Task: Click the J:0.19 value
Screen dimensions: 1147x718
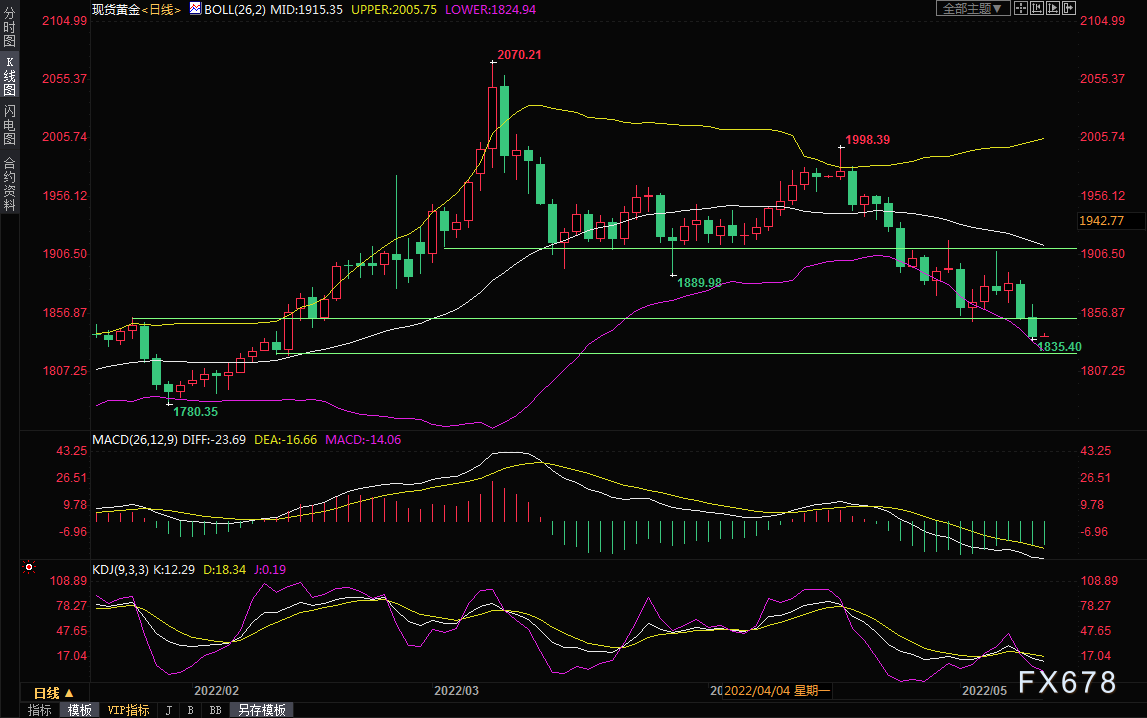Action: (270, 570)
